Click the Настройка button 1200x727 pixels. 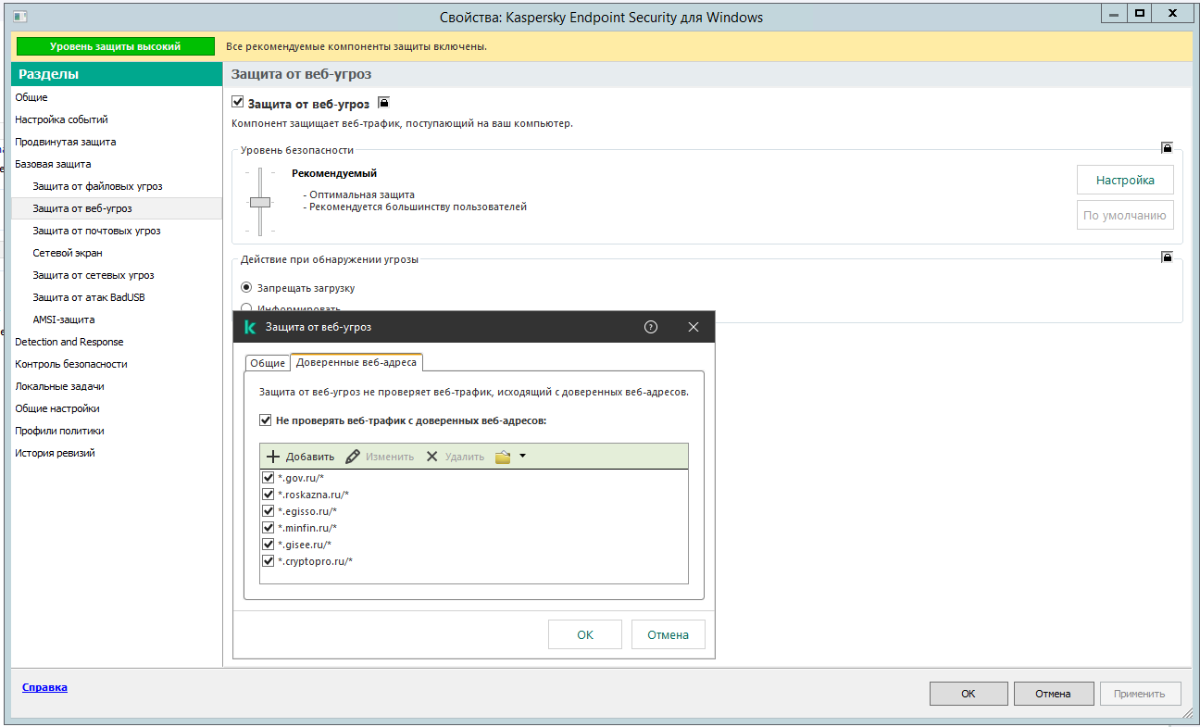[x=1125, y=180]
